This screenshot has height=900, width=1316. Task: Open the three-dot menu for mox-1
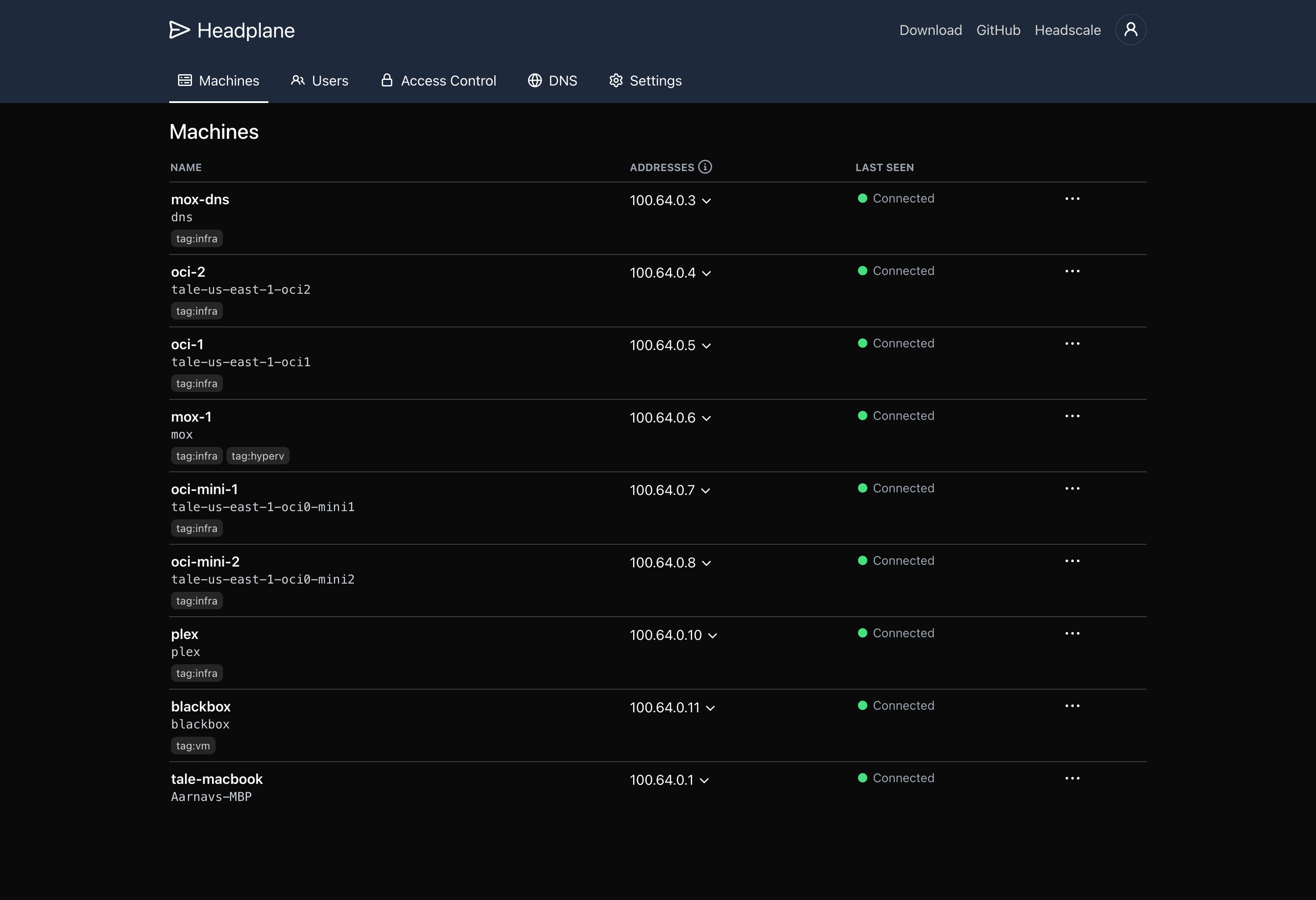1072,416
